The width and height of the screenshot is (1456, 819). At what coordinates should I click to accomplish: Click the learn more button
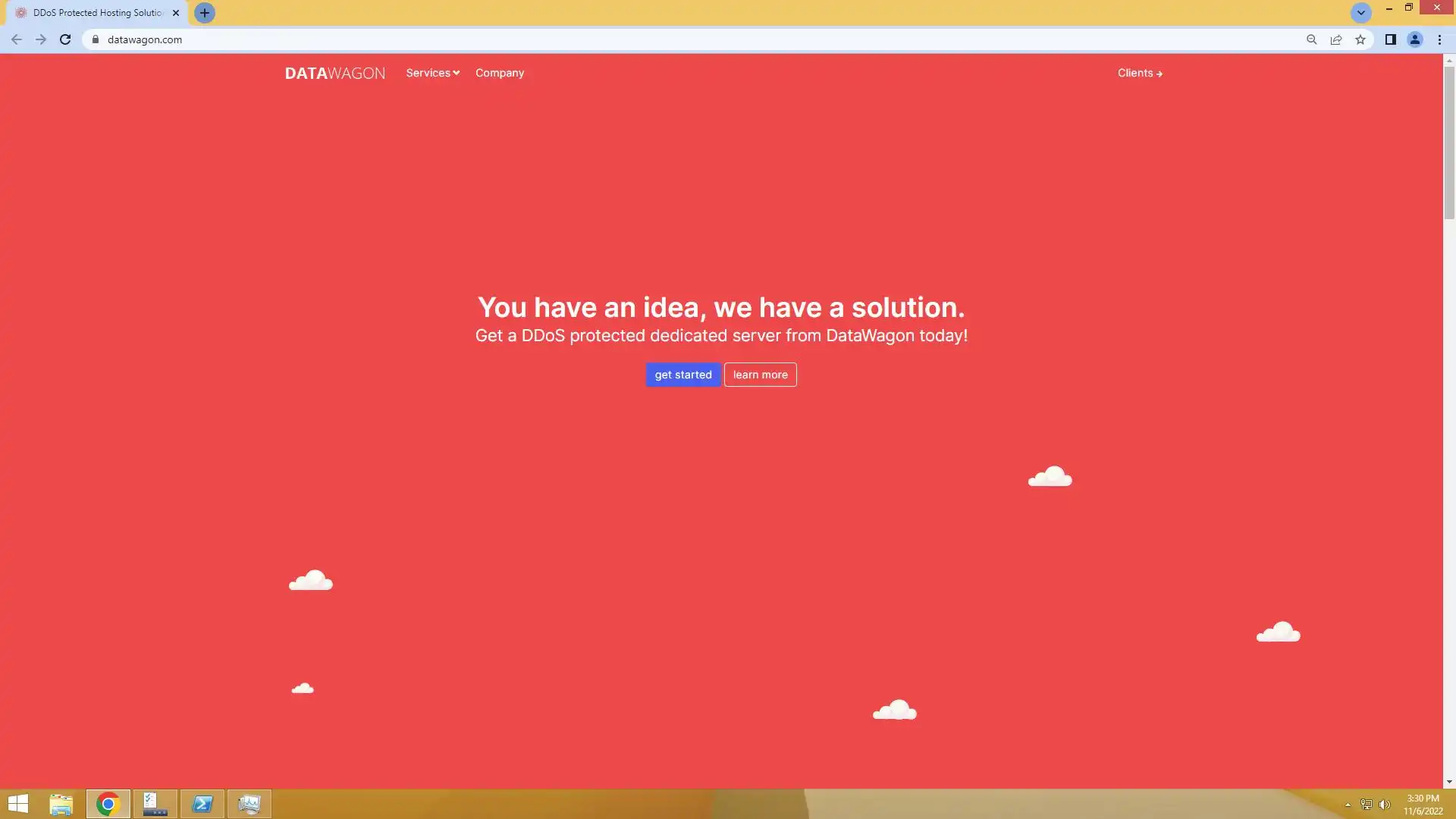point(760,375)
